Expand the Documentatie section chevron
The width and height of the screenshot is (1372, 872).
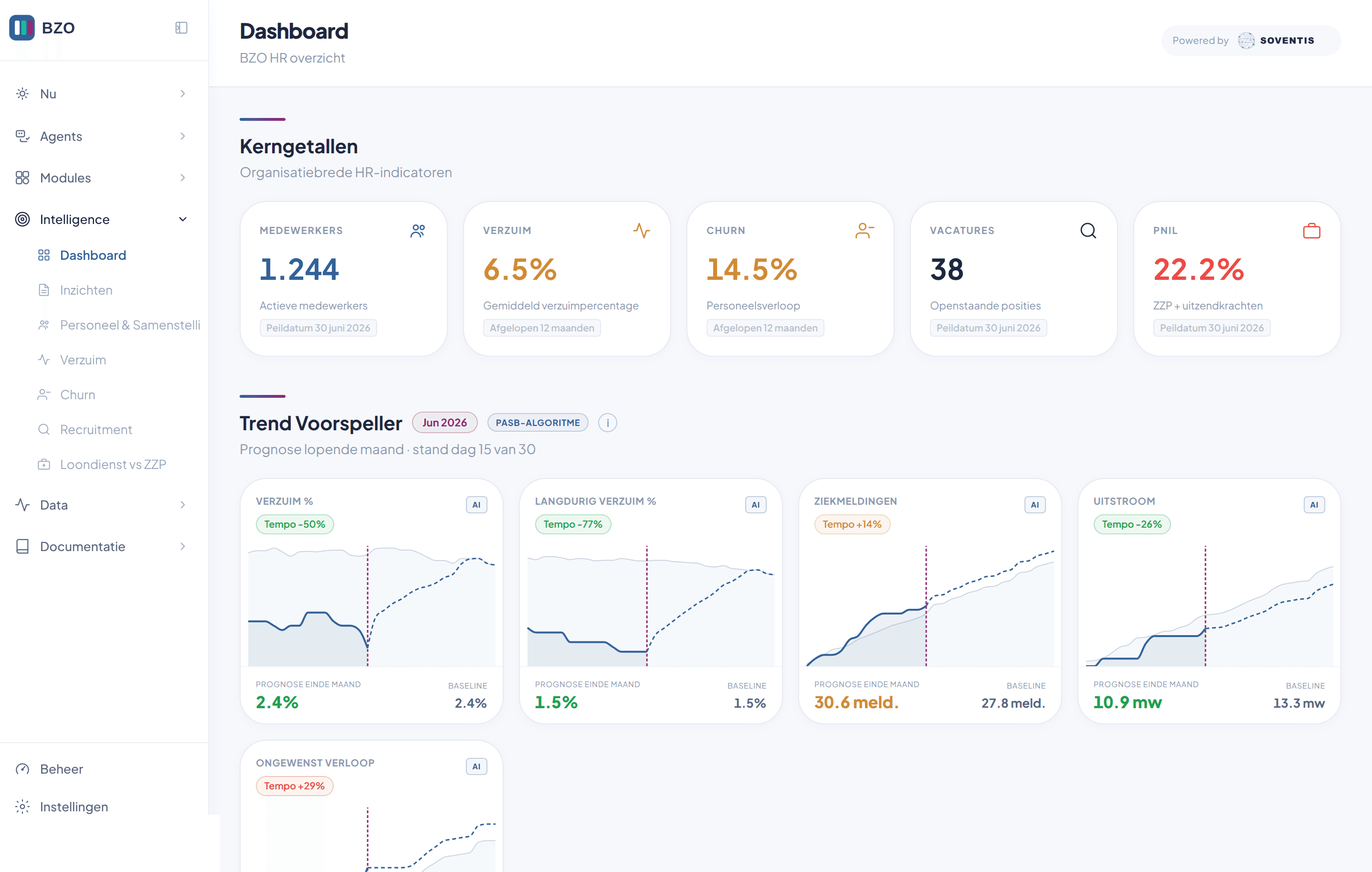pos(183,547)
